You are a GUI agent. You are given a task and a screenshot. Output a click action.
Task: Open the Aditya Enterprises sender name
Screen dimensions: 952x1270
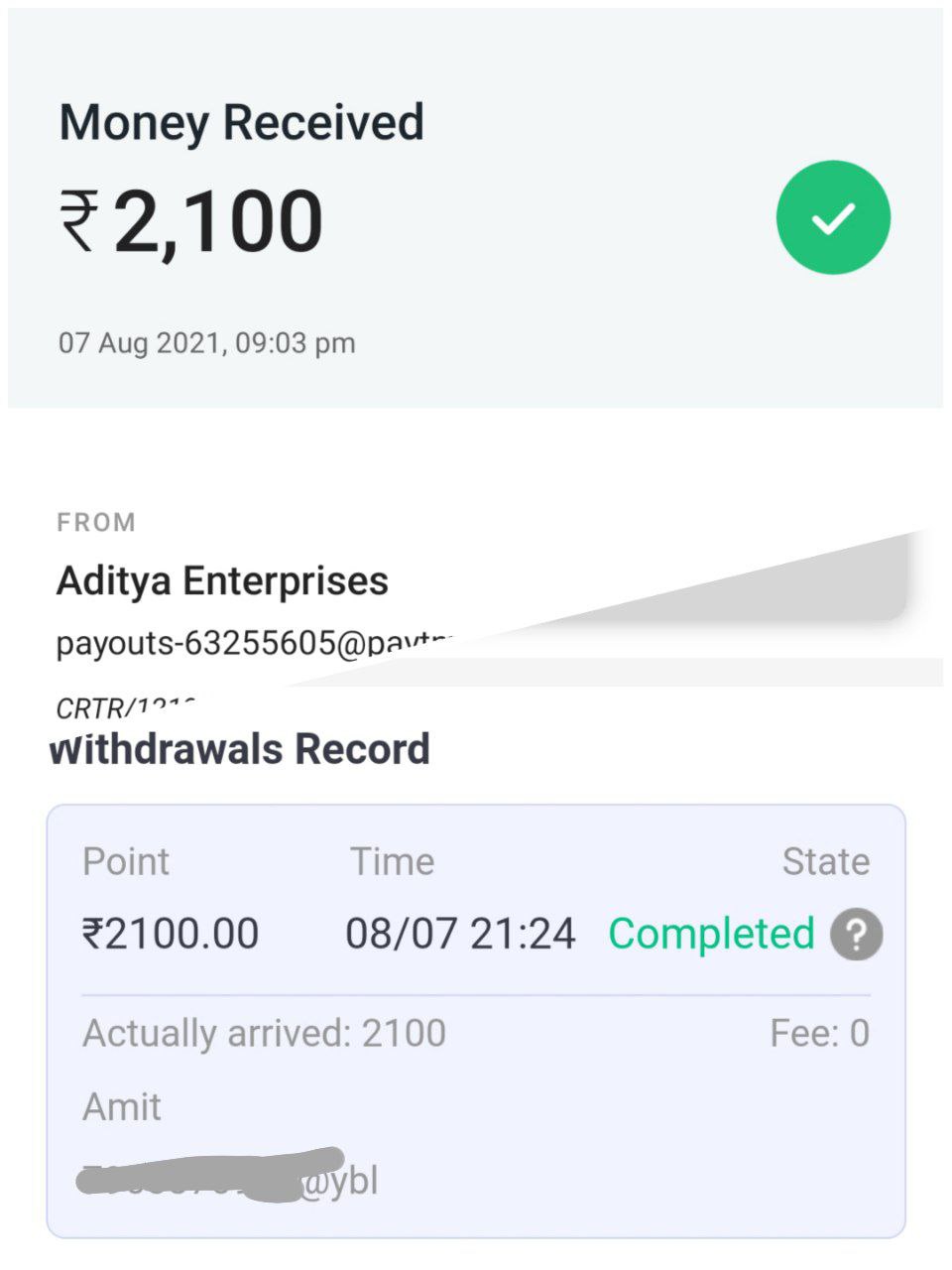[222, 580]
